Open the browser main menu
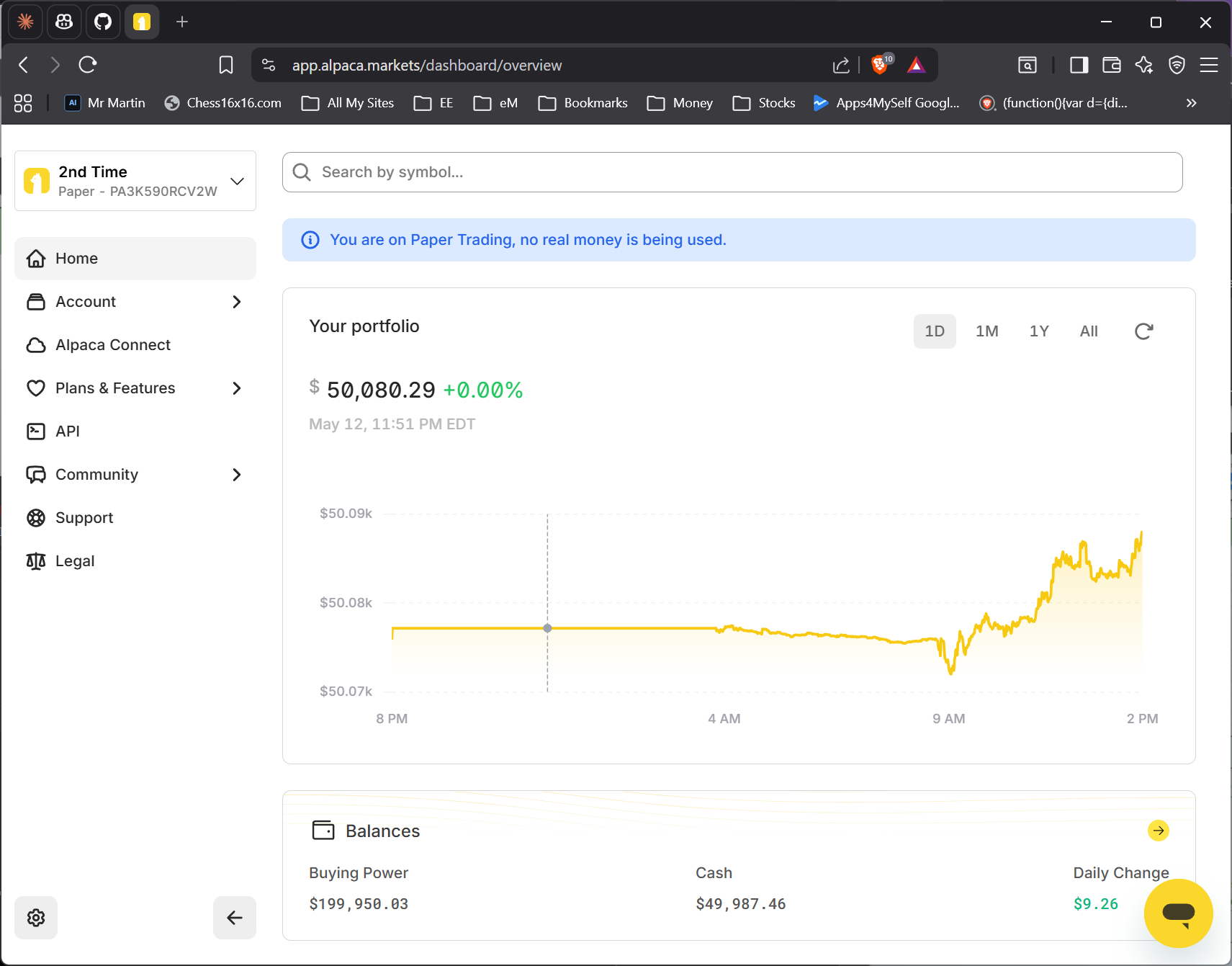The height and width of the screenshot is (966, 1232). coord(1209,65)
